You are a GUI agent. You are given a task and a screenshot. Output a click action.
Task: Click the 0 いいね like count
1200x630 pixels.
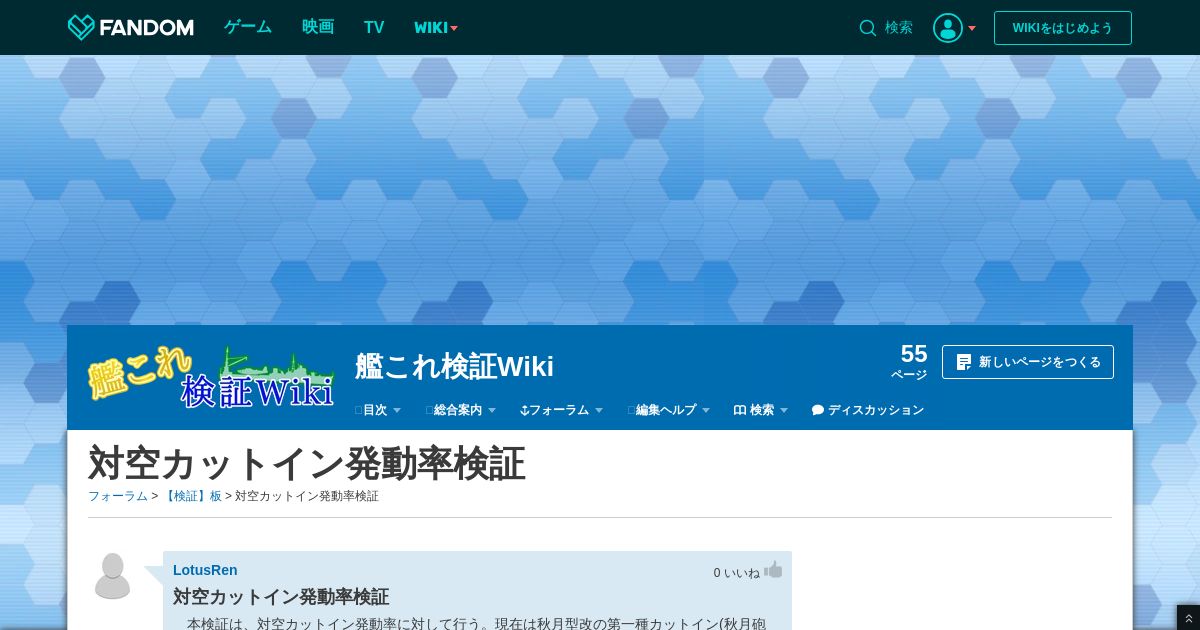click(736, 573)
